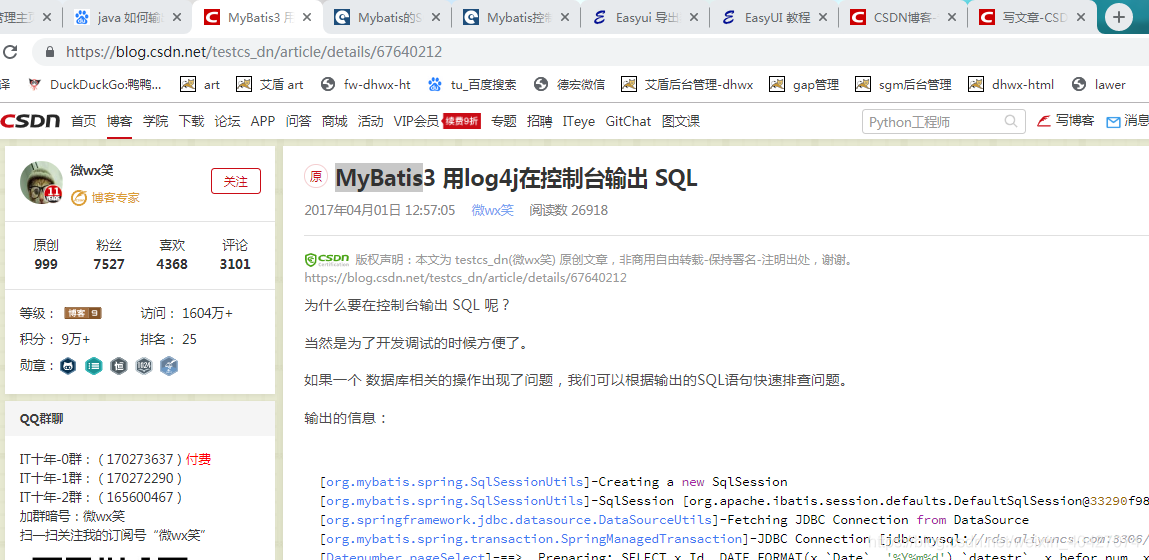The width and height of the screenshot is (1149, 560).
Task: Reload the current page
Action: [10, 52]
